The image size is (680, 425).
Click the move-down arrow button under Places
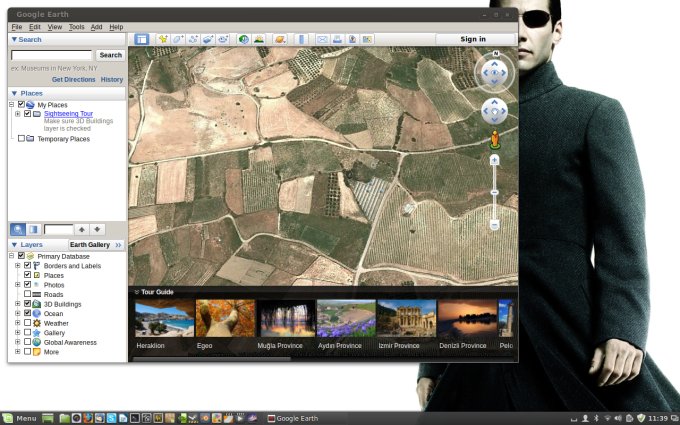pyautogui.click(x=97, y=229)
